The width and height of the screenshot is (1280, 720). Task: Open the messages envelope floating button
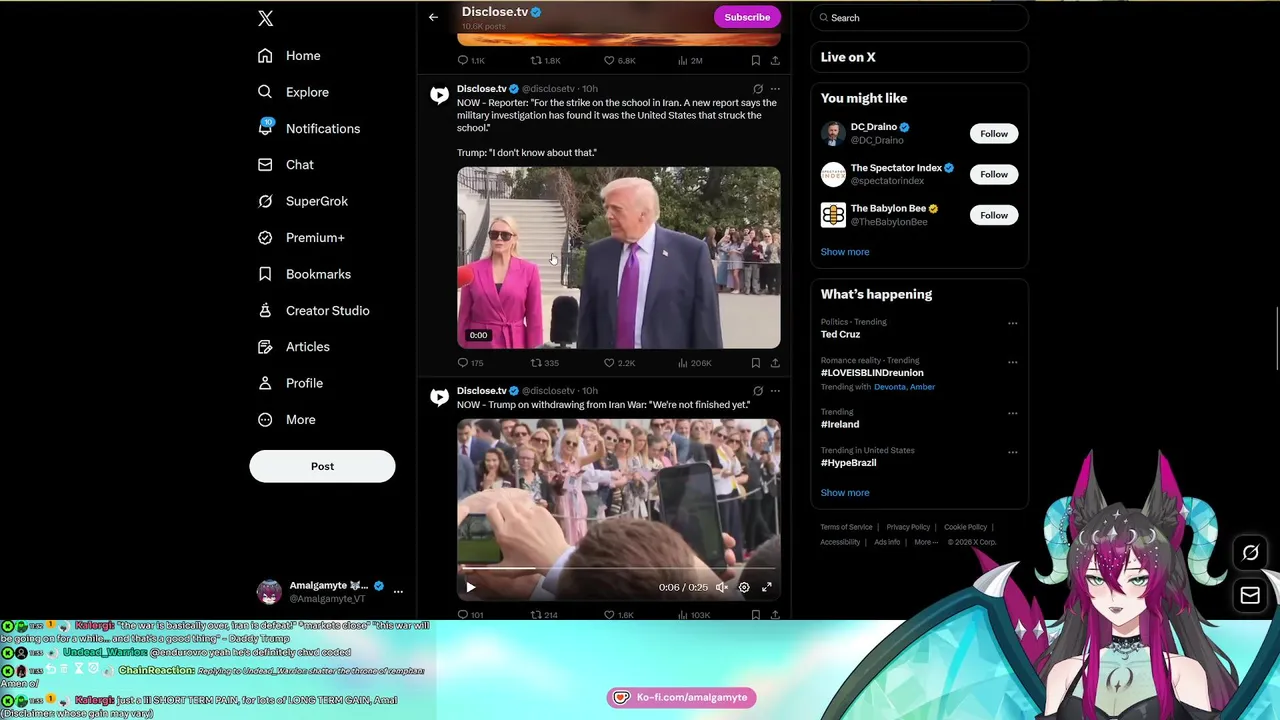coord(1250,596)
